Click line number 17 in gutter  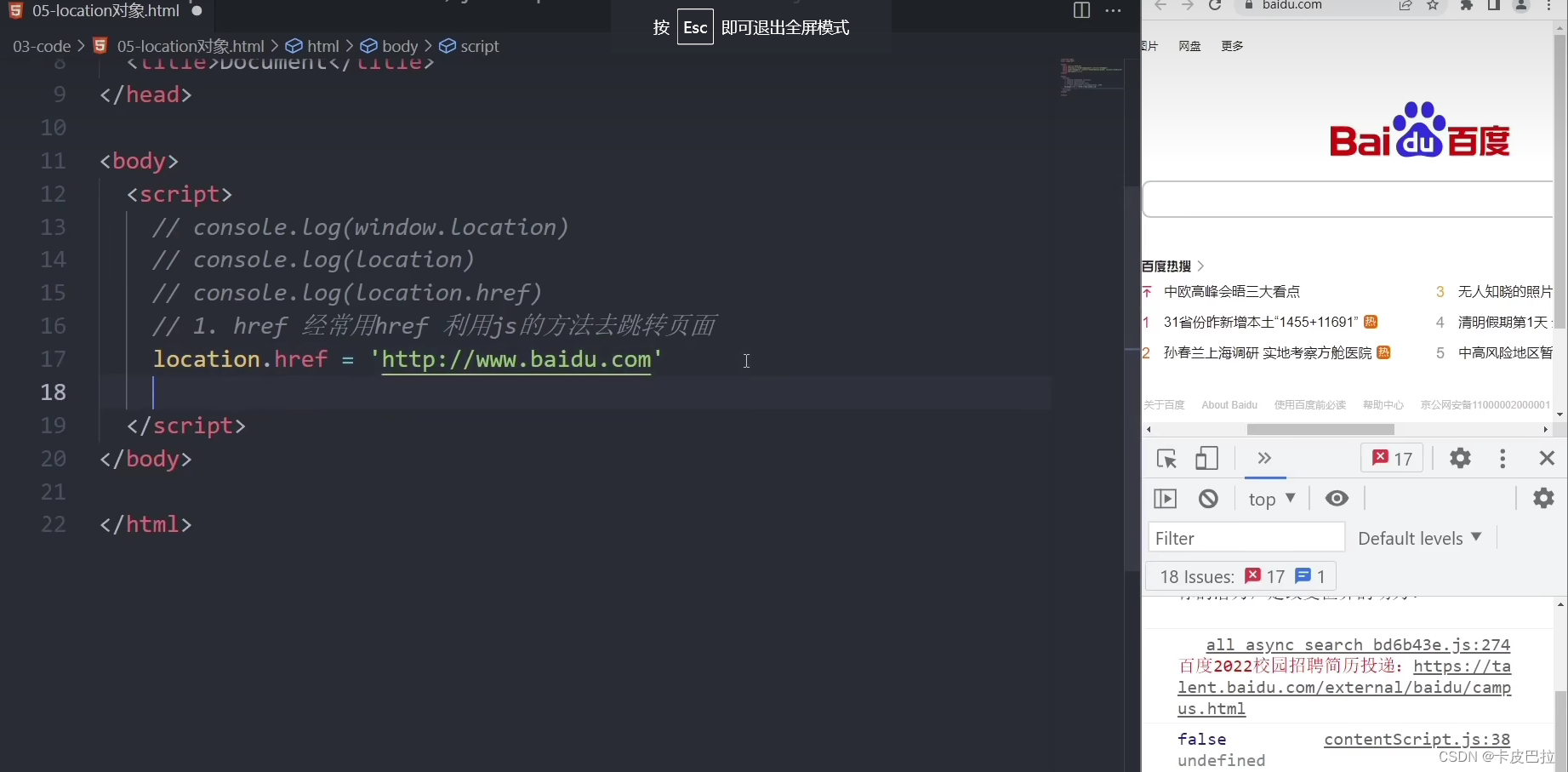pyautogui.click(x=53, y=359)
